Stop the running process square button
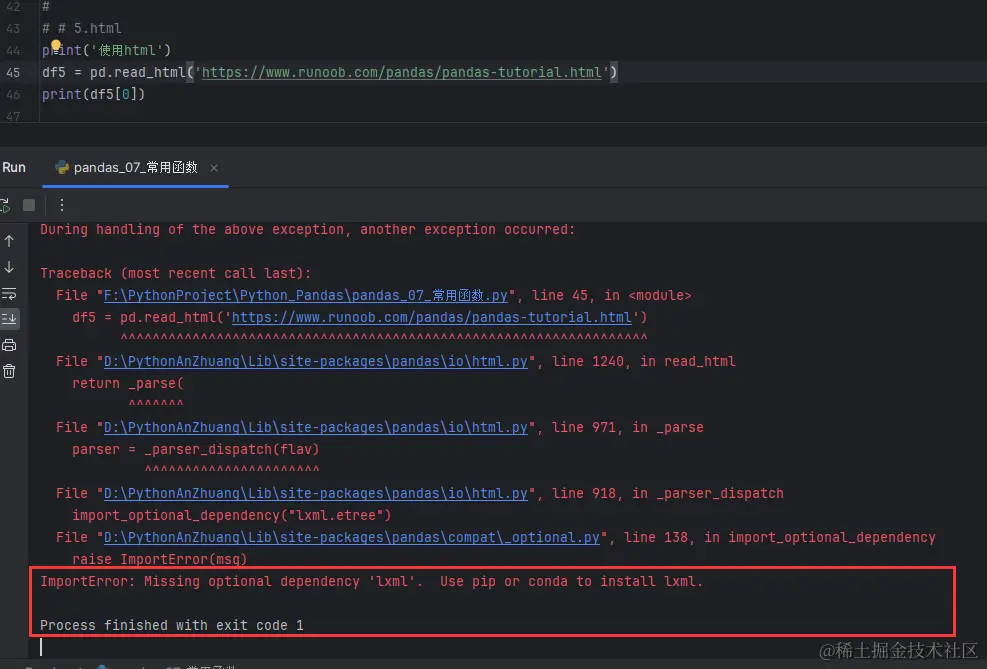This screenshot has height=669, width=987. (29, 205)
